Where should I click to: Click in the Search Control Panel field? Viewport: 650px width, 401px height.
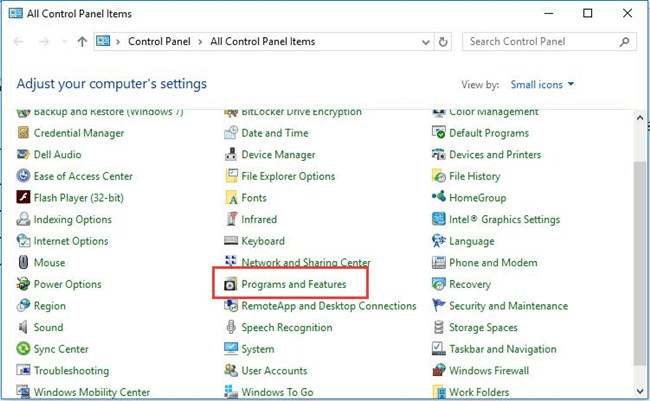pos(549,42)
